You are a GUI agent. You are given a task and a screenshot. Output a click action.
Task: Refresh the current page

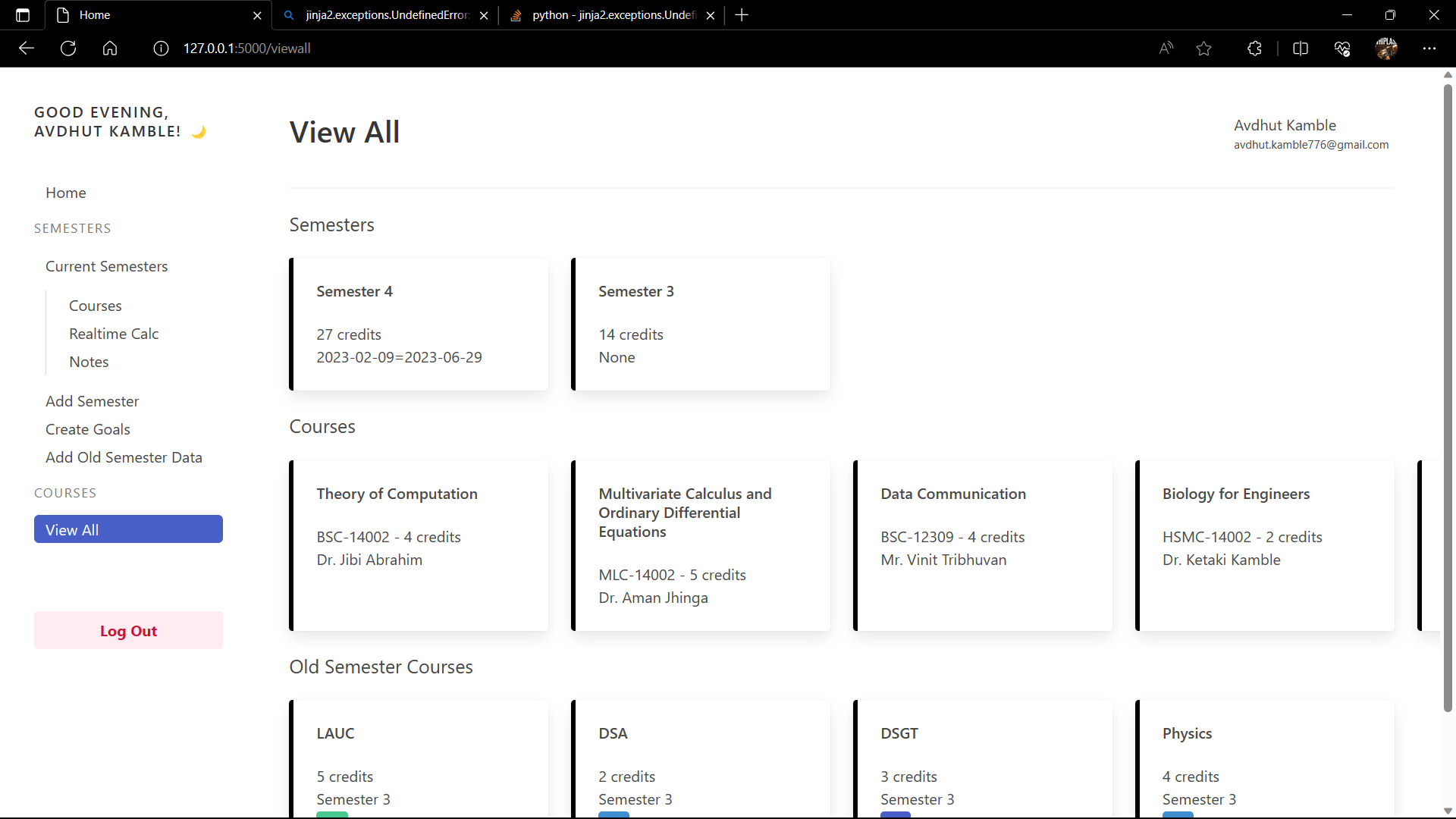(68, 48)
